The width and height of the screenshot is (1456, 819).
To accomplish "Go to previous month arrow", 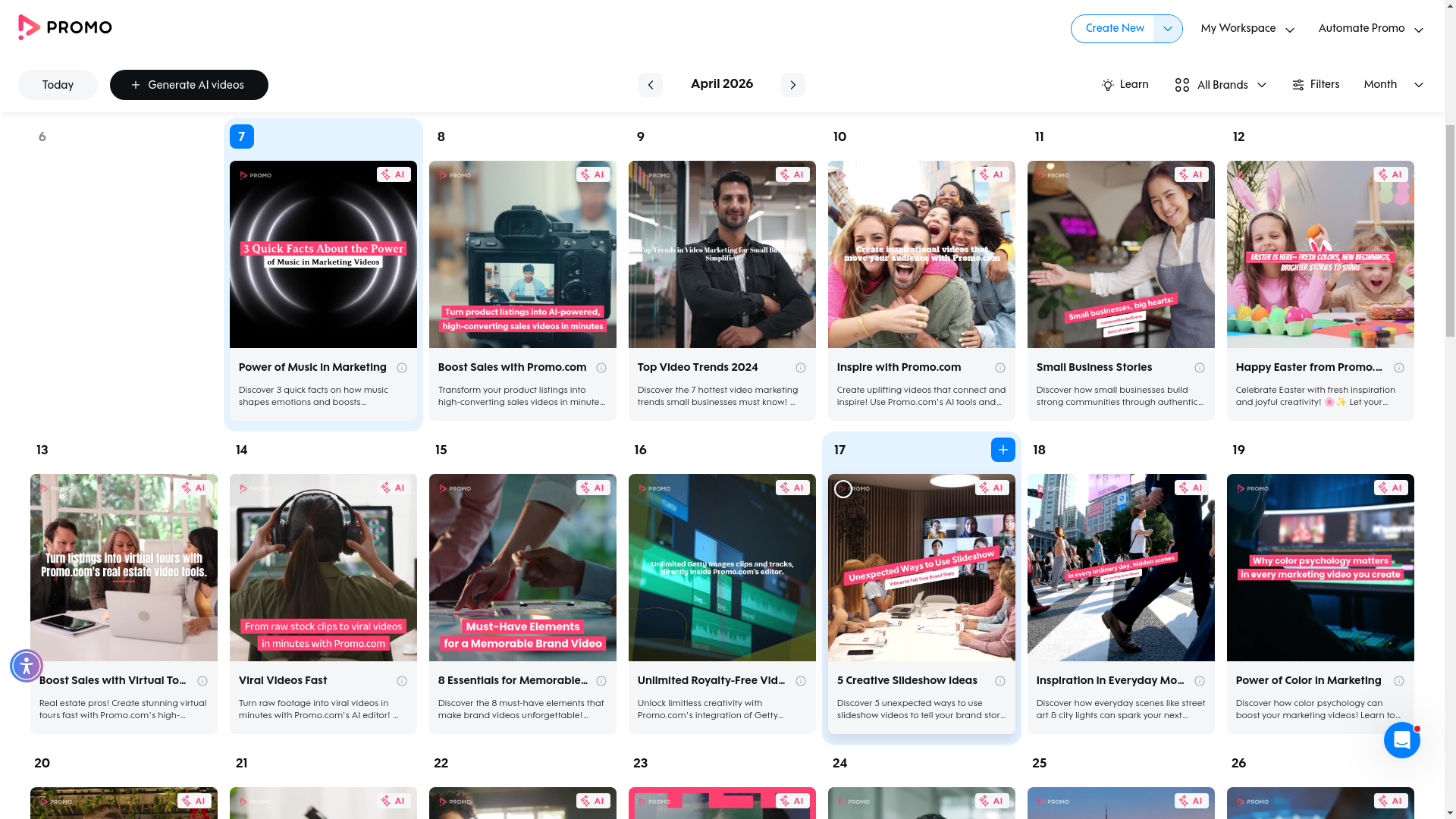I will 650,85.
